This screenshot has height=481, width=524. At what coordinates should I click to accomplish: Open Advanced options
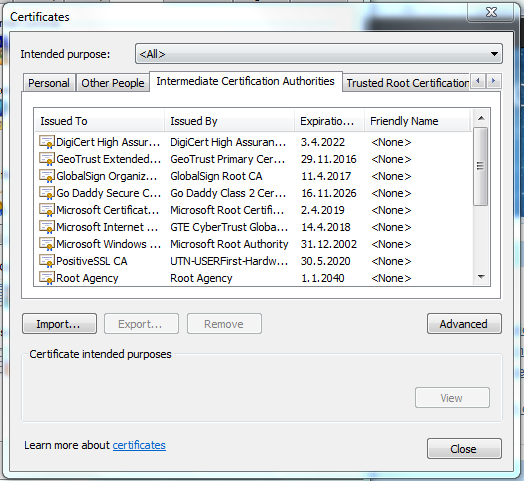[464, 324]
